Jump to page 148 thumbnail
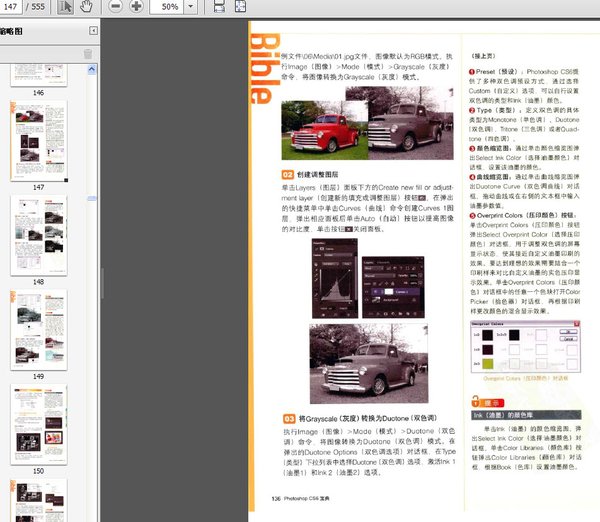This screenshot has width=600, height=522. (x=38, y=234)
